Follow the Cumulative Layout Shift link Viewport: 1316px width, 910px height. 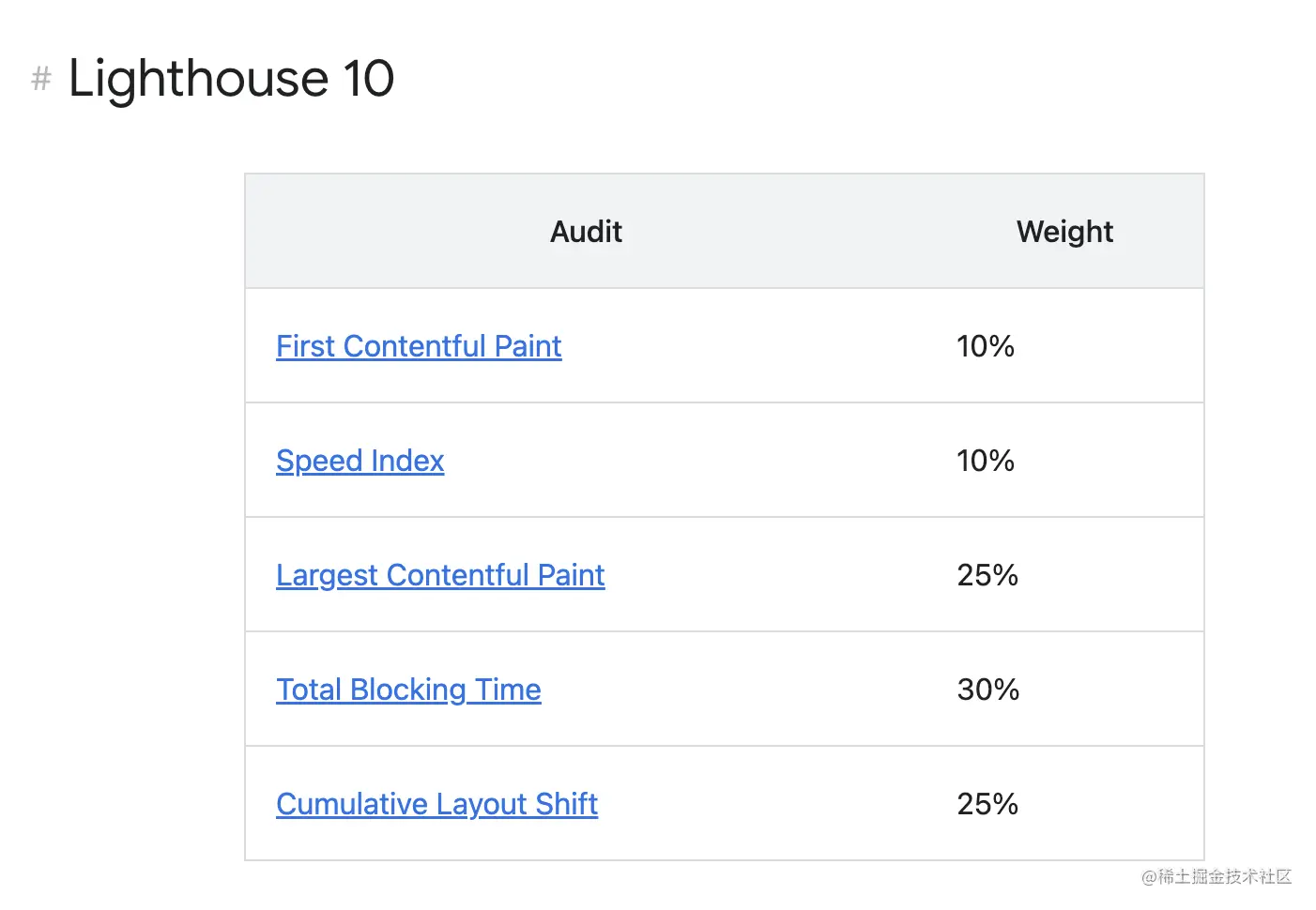[x=436, y=804]
